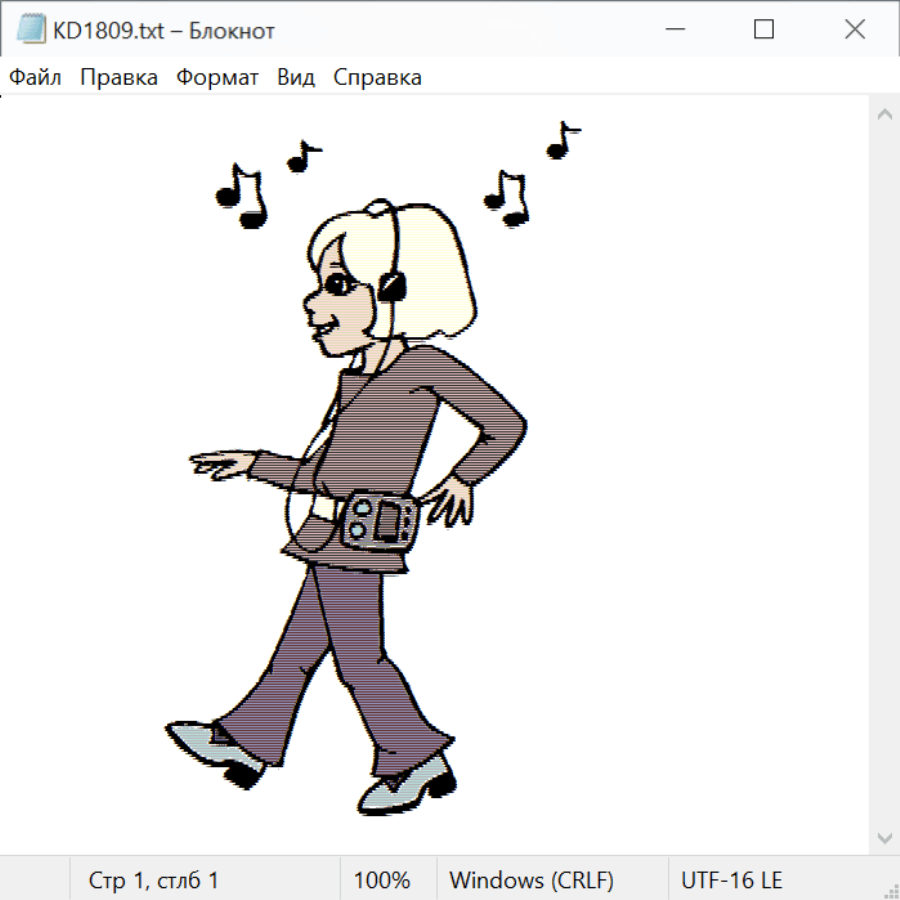This screenshot has width=900, height=900.
Task: Minimize the Блокнот window
Action: tap(673, 30)
